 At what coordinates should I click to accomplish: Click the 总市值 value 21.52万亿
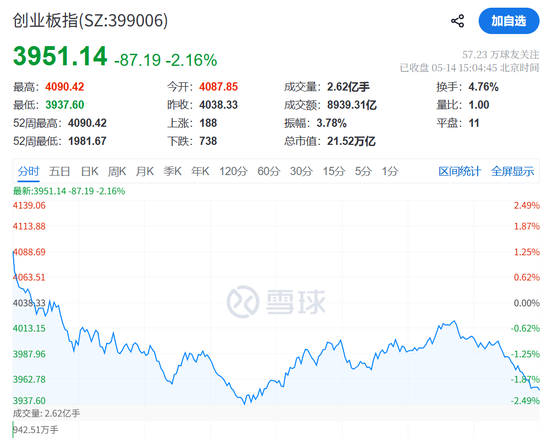coord(351,141)
